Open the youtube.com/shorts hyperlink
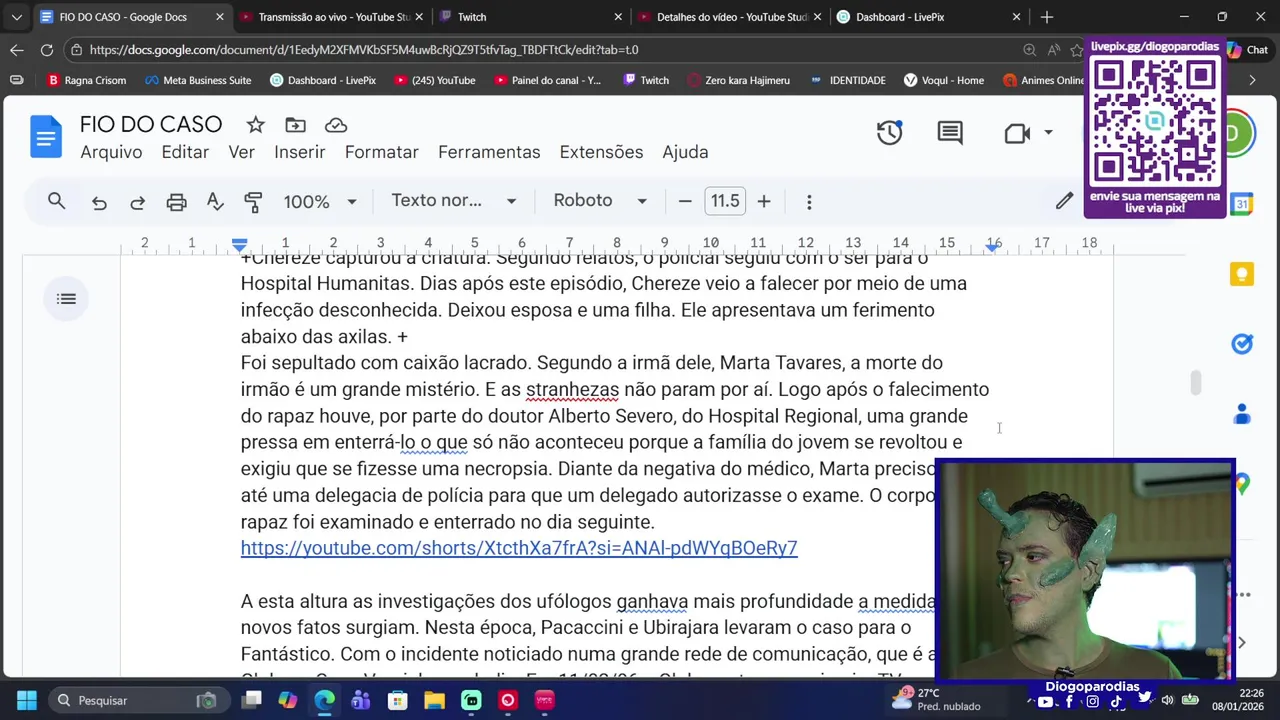The width and height of the screenshot is (1280, 720). tap(519, 548)
